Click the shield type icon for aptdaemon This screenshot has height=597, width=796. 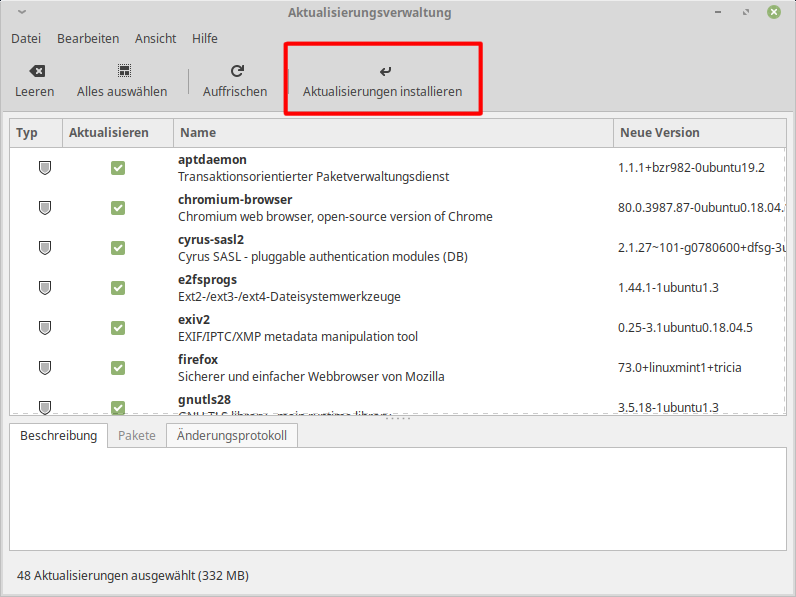click(44, 168)
